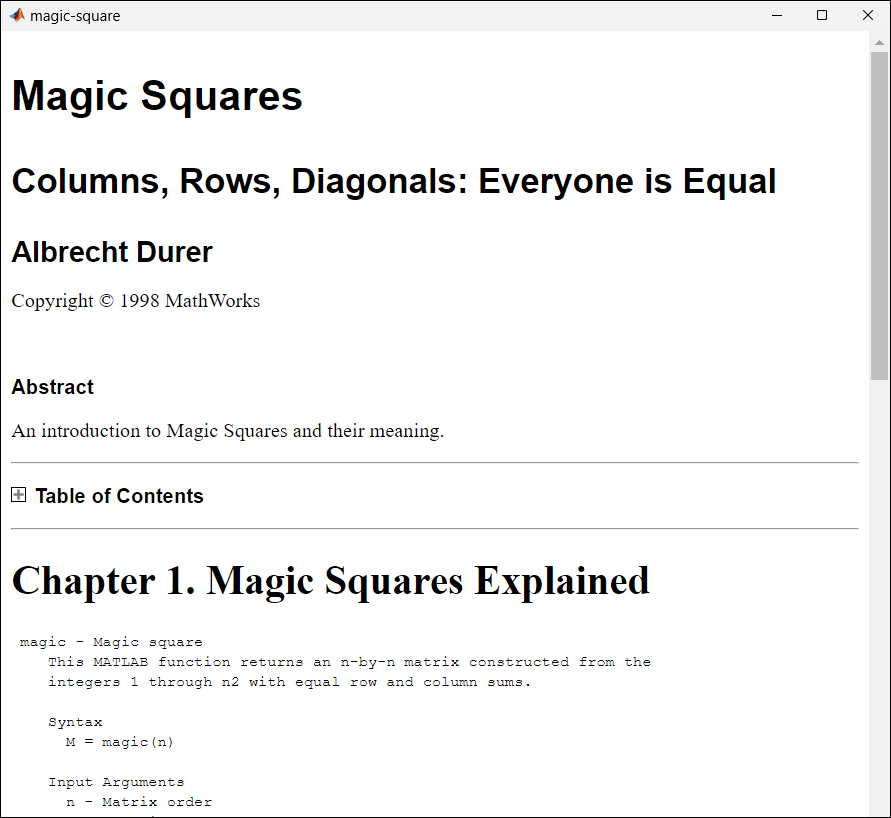Click the Chapter 1 Magic Squares Explained heading
Viewport: 891px width, 818px height.
(x=330, y=580)
